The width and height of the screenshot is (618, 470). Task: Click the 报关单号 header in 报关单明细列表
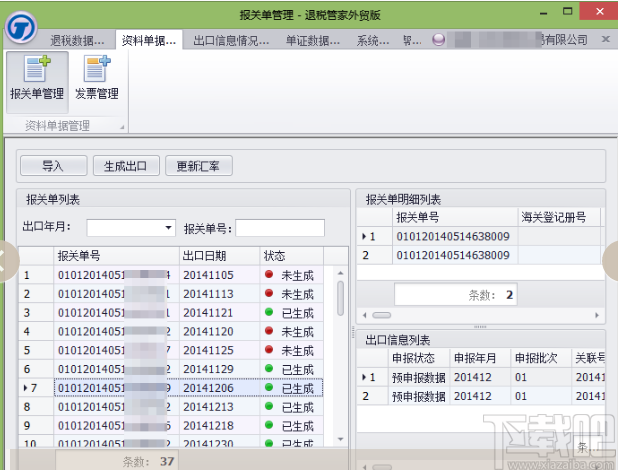tap(455, 217)
